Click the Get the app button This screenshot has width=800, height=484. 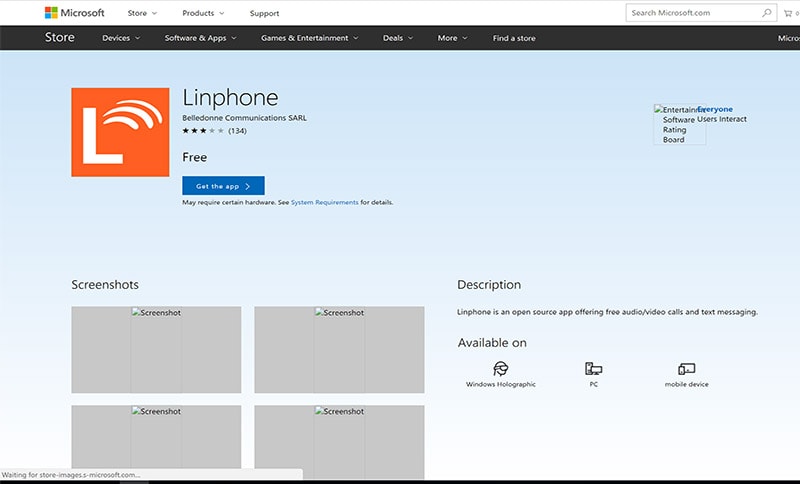(x=223, y=186)
